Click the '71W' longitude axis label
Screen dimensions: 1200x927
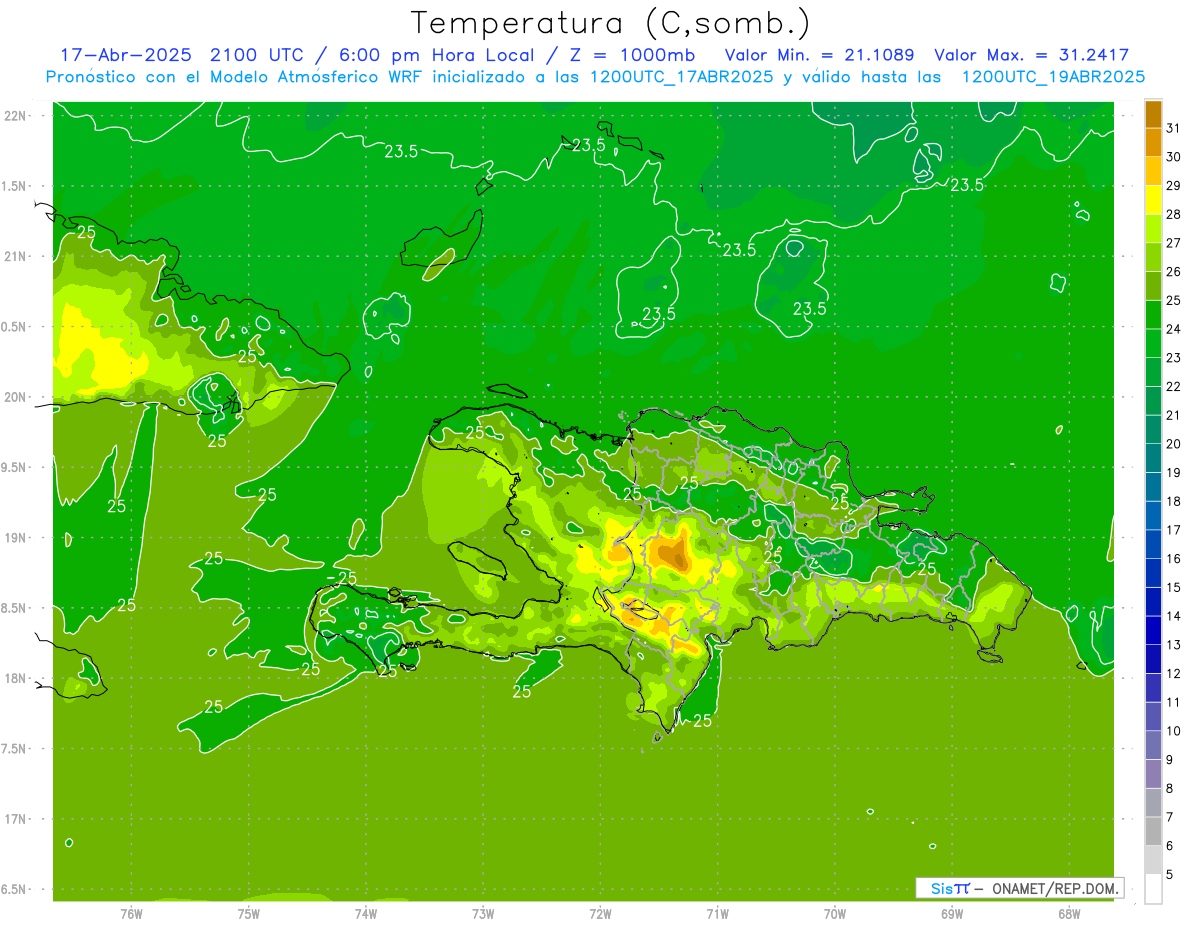pos(717,914)
